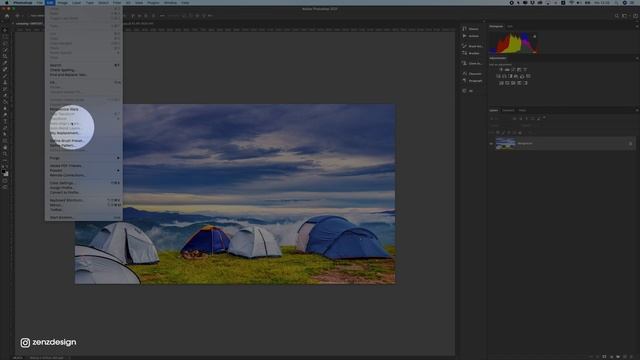Toggle lock image pixels in Layers panel
This screenshot has height=360, width=640.
coord(503,132)
